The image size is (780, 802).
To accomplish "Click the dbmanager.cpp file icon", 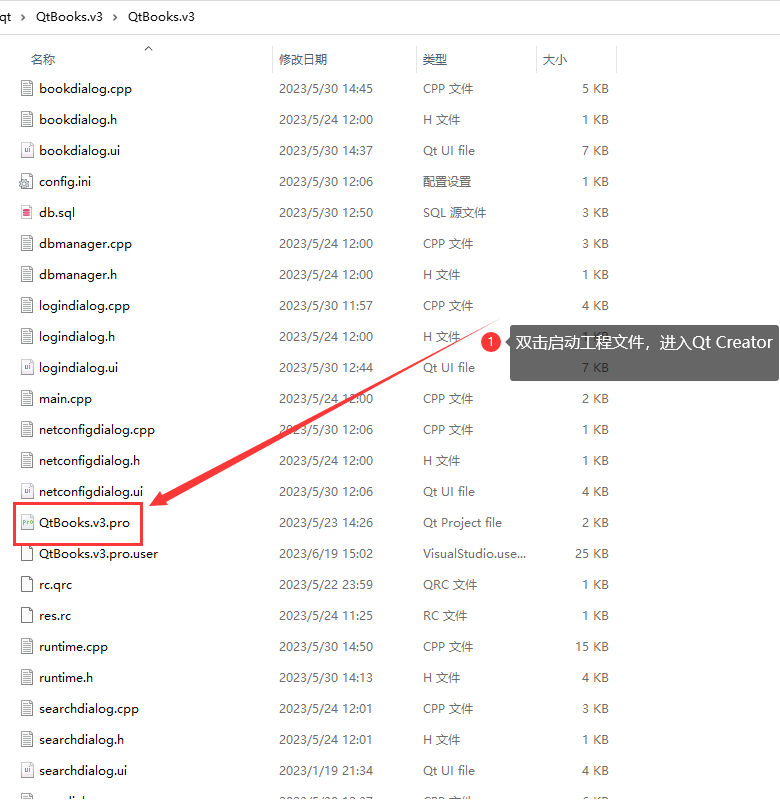I will point(27,243).
